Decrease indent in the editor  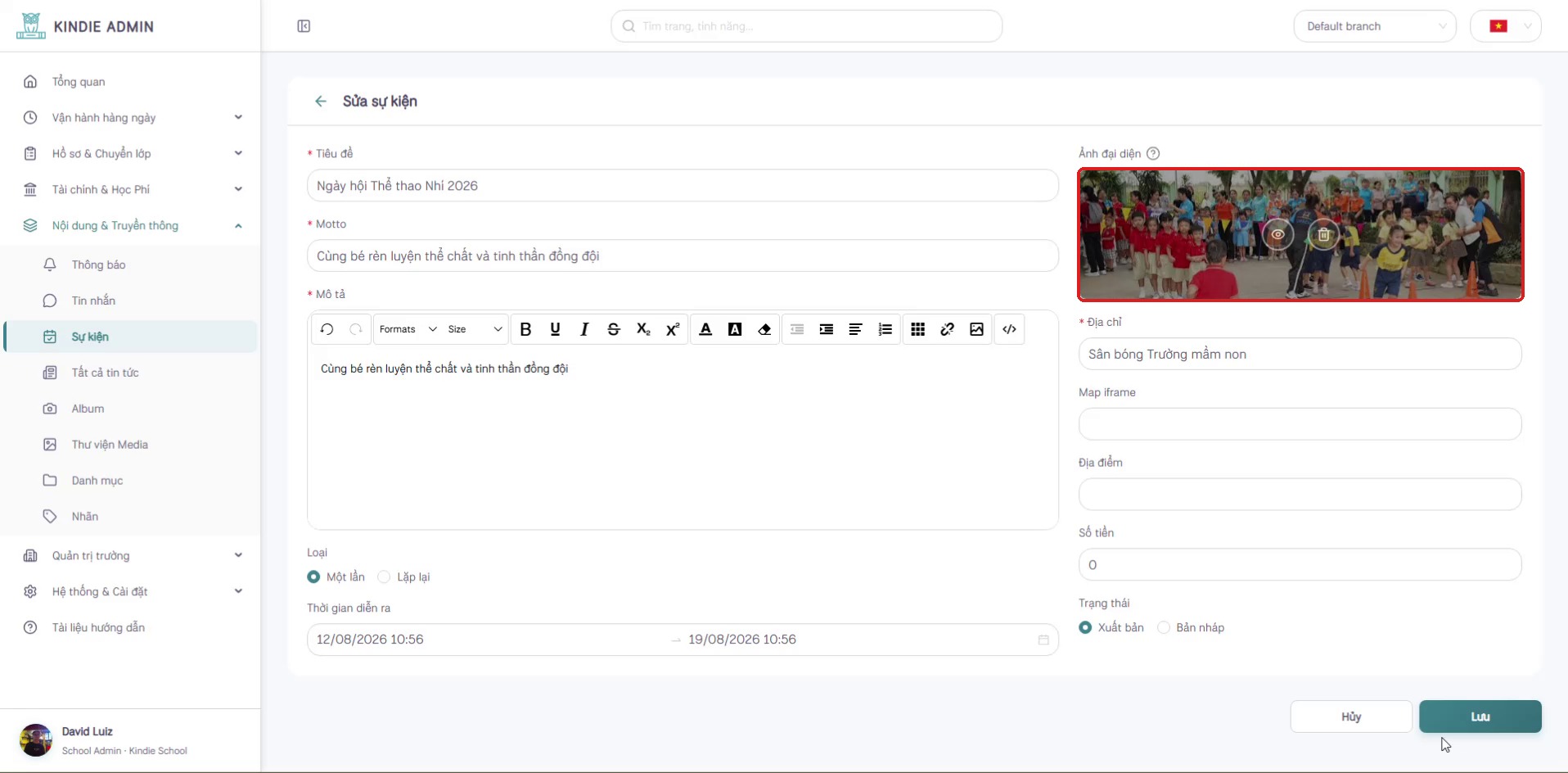tap(797, 329)
